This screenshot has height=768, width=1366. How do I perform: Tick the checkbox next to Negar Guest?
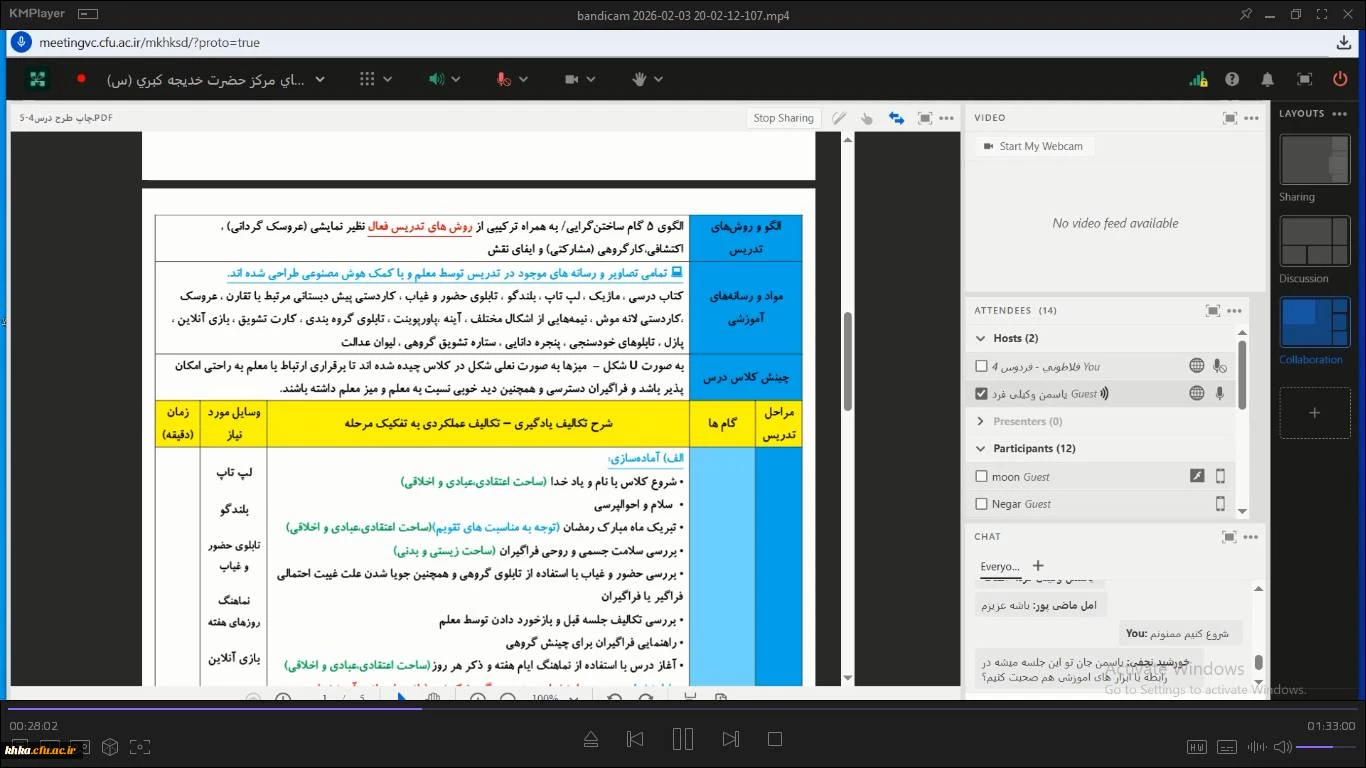[981, 504]
